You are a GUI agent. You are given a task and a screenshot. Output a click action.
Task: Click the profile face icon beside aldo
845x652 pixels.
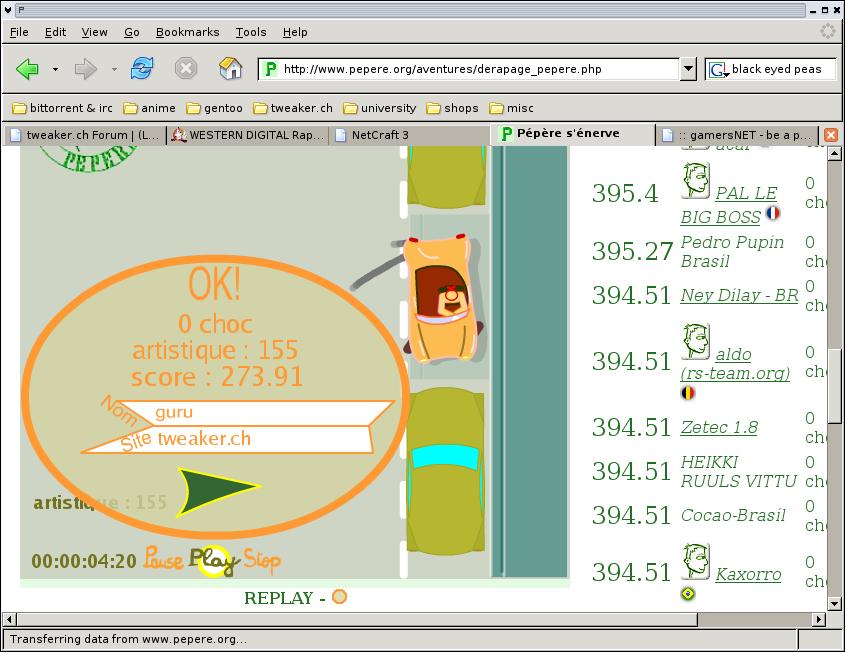coord(695,342)
